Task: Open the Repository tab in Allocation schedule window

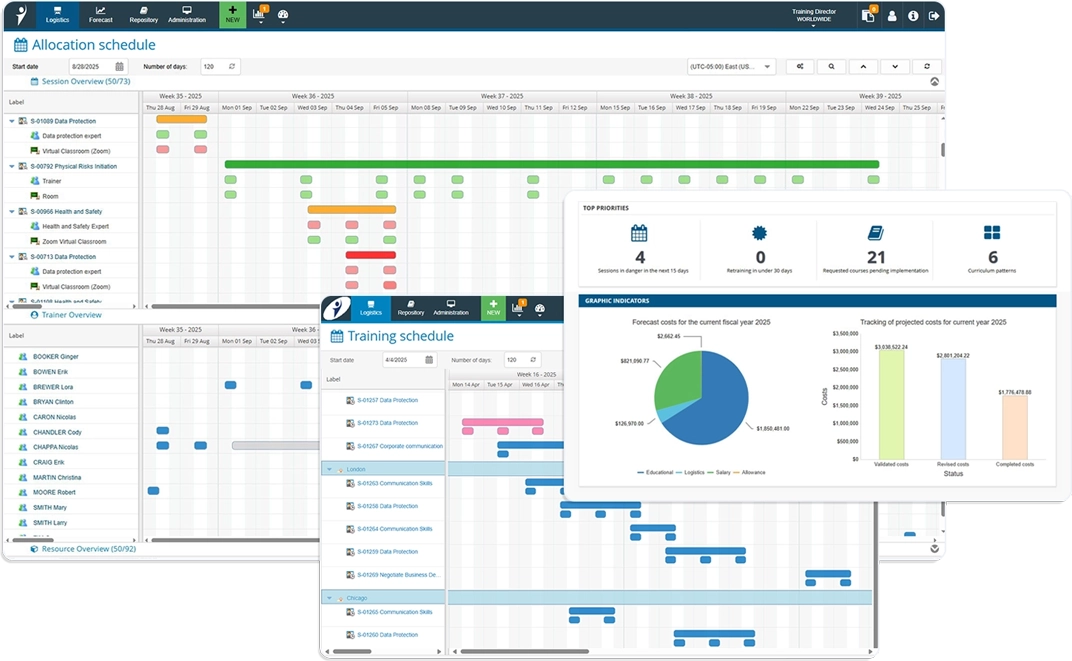Action: [x=144, y=15]
